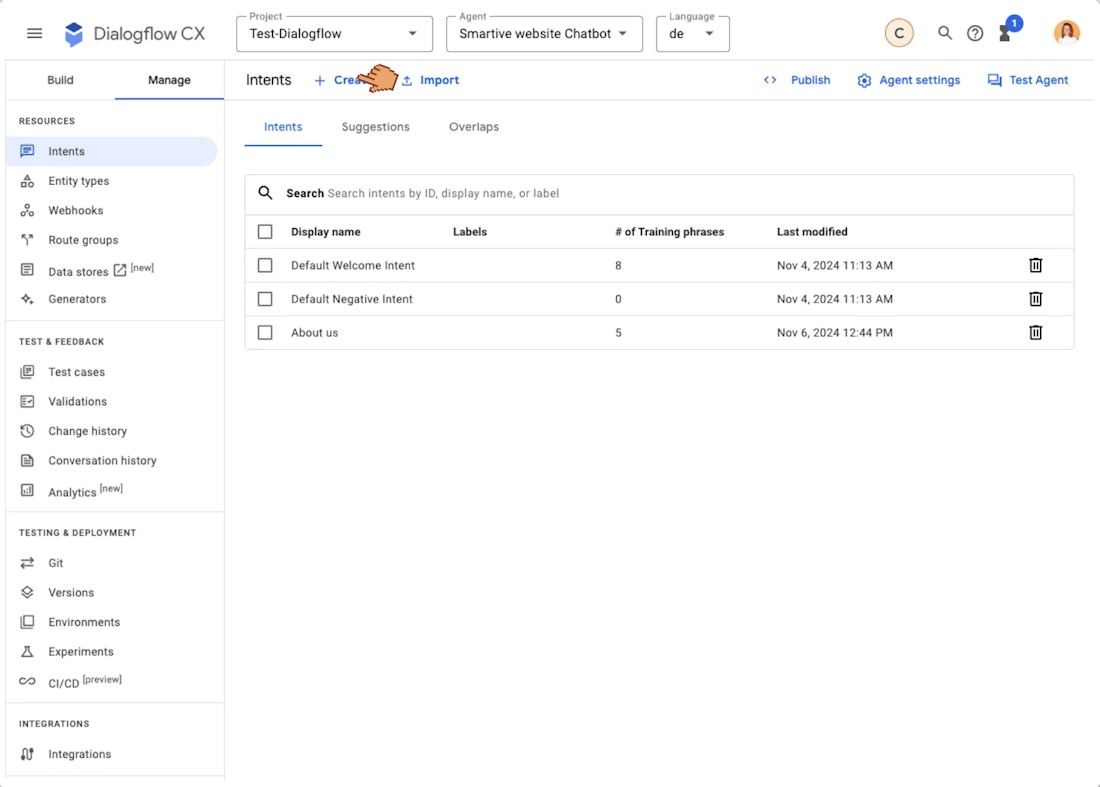The height and width of the screenshot is (787, 1100).
Task: Switch to the Build tab
Action: [x=60, y=80]
